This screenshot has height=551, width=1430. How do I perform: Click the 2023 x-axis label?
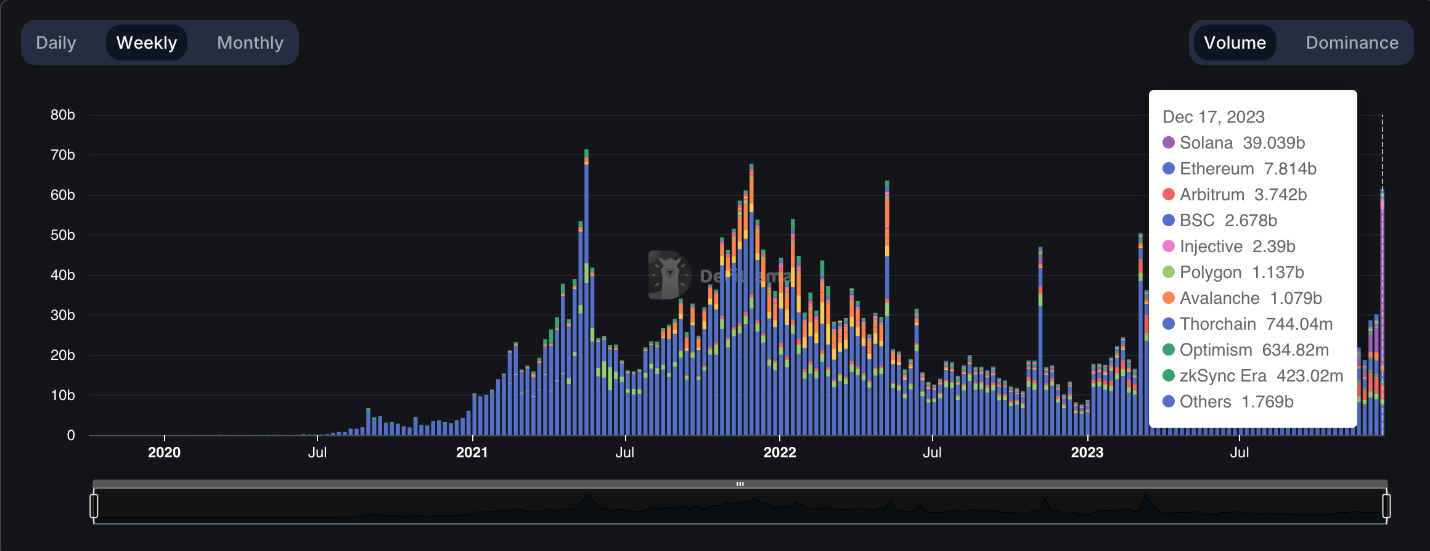point(1087,453)
